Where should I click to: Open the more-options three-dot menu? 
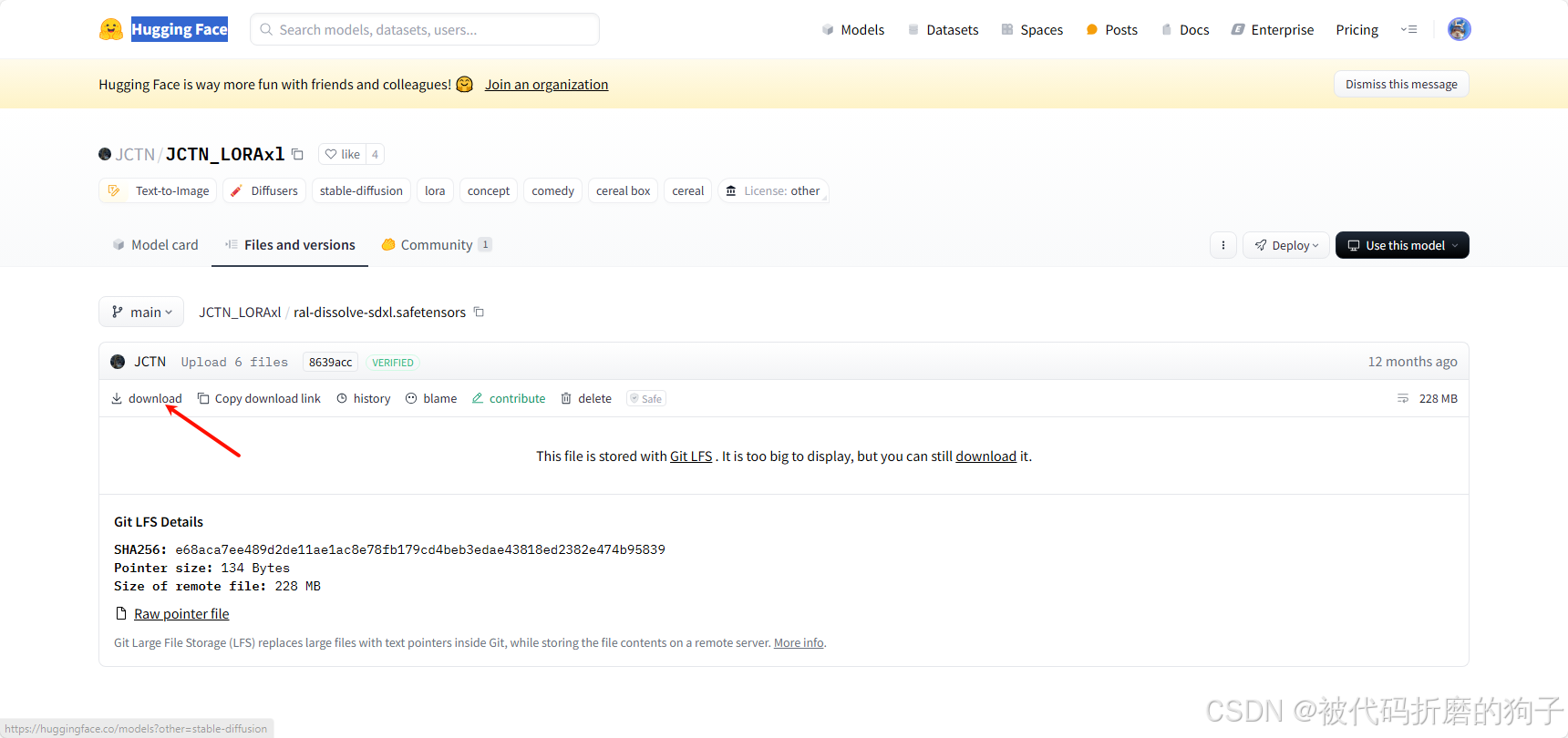pos(1223,245)
